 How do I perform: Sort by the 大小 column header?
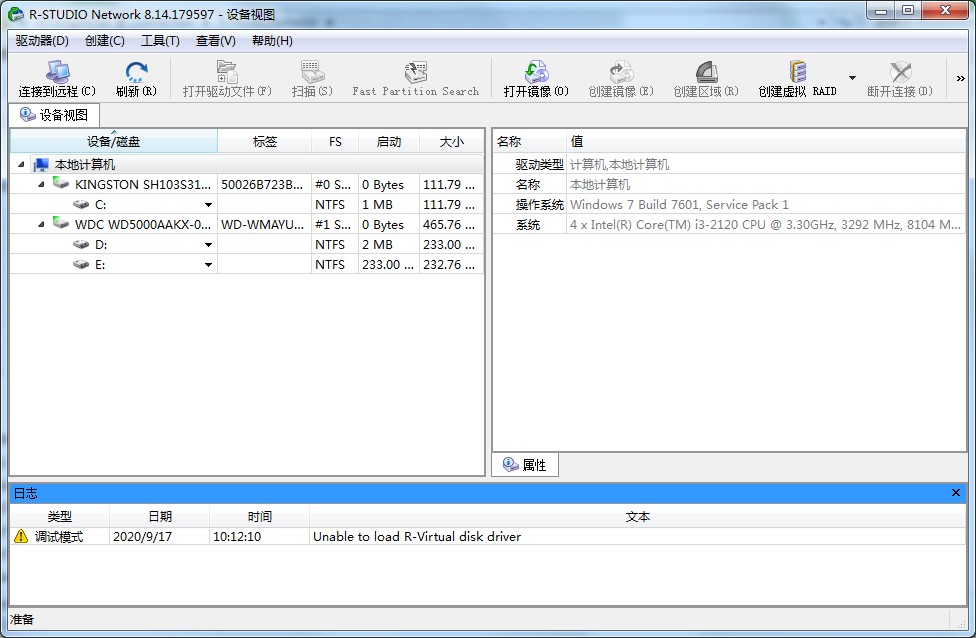[x=451, y=141]
